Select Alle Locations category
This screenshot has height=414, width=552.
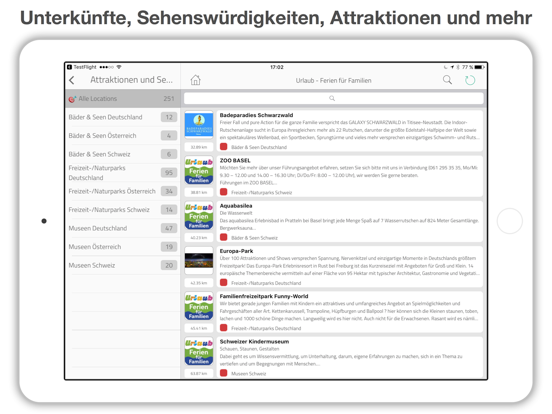[x=123, y=99]
